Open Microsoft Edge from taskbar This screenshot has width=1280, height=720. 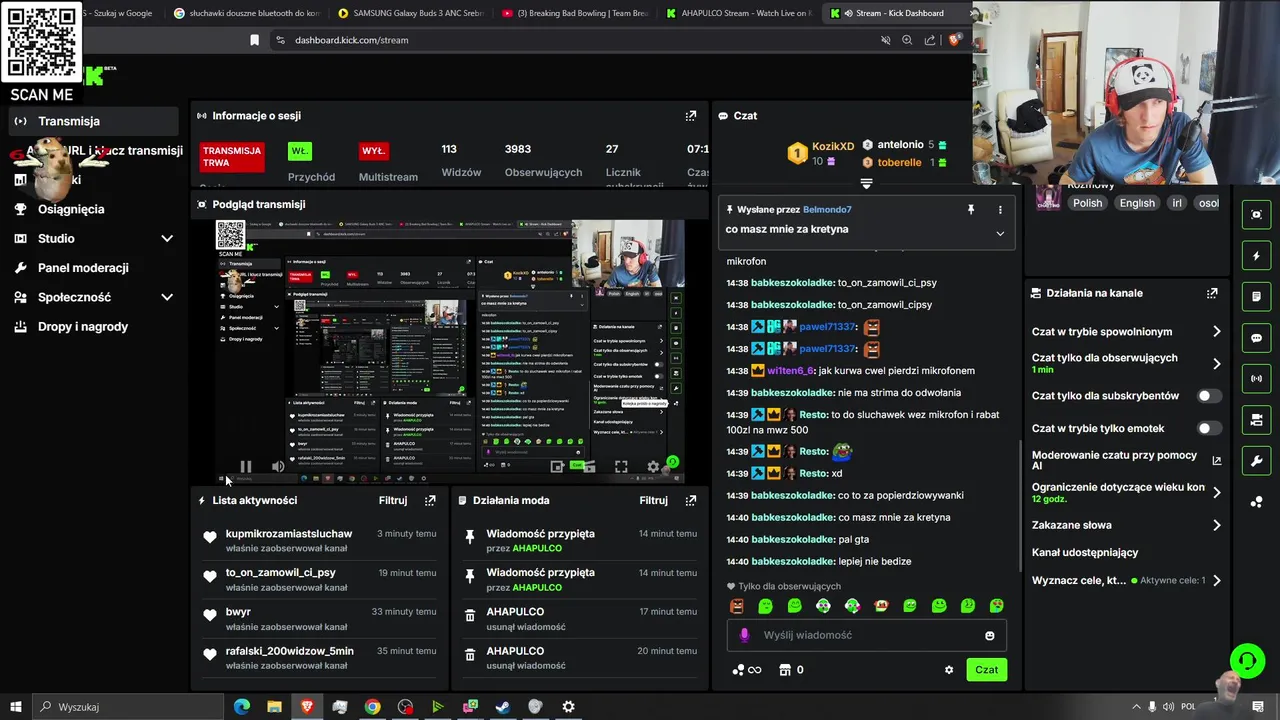241,707
